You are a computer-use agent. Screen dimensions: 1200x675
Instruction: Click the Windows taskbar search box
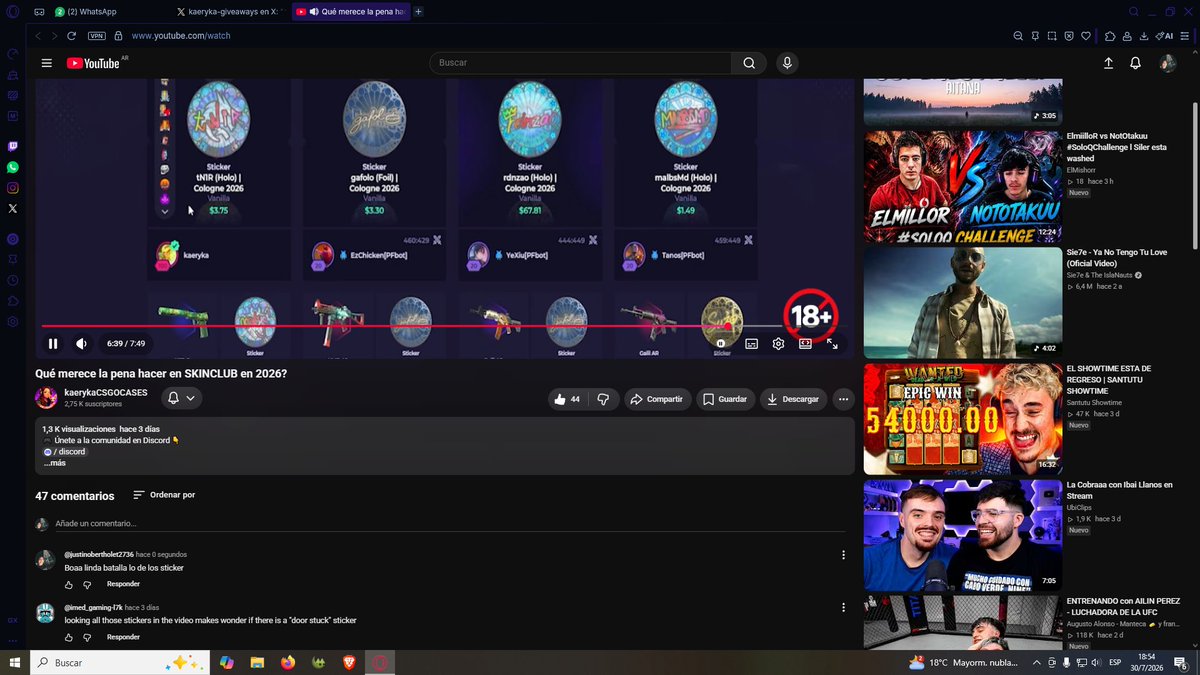119,663
